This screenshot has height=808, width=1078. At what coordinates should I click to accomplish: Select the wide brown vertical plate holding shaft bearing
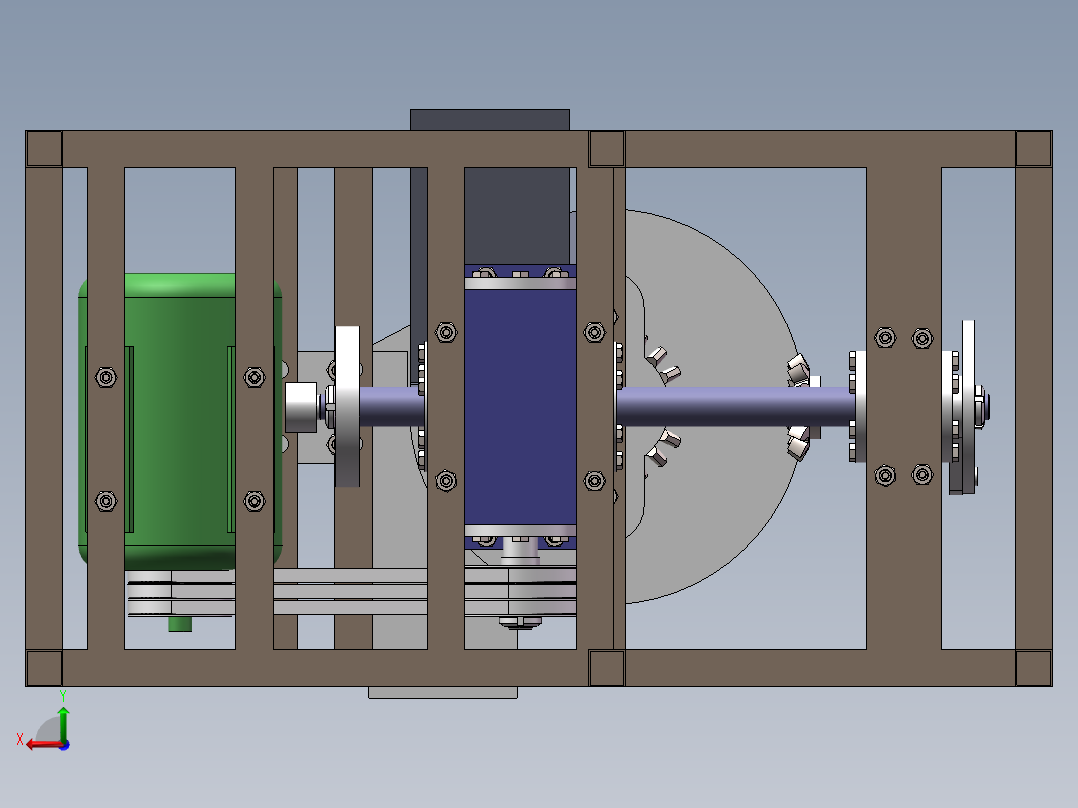click(903, 408)
